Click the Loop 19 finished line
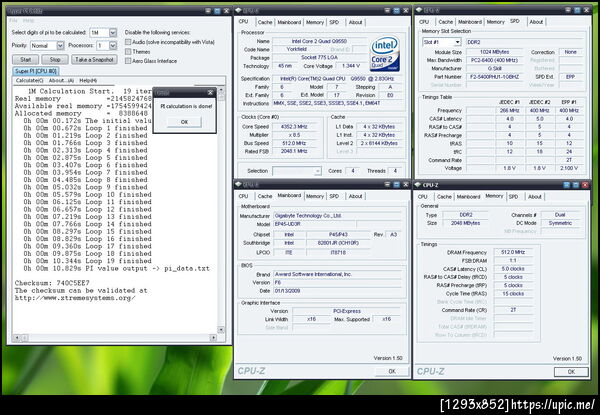 [x=87, y=261]
